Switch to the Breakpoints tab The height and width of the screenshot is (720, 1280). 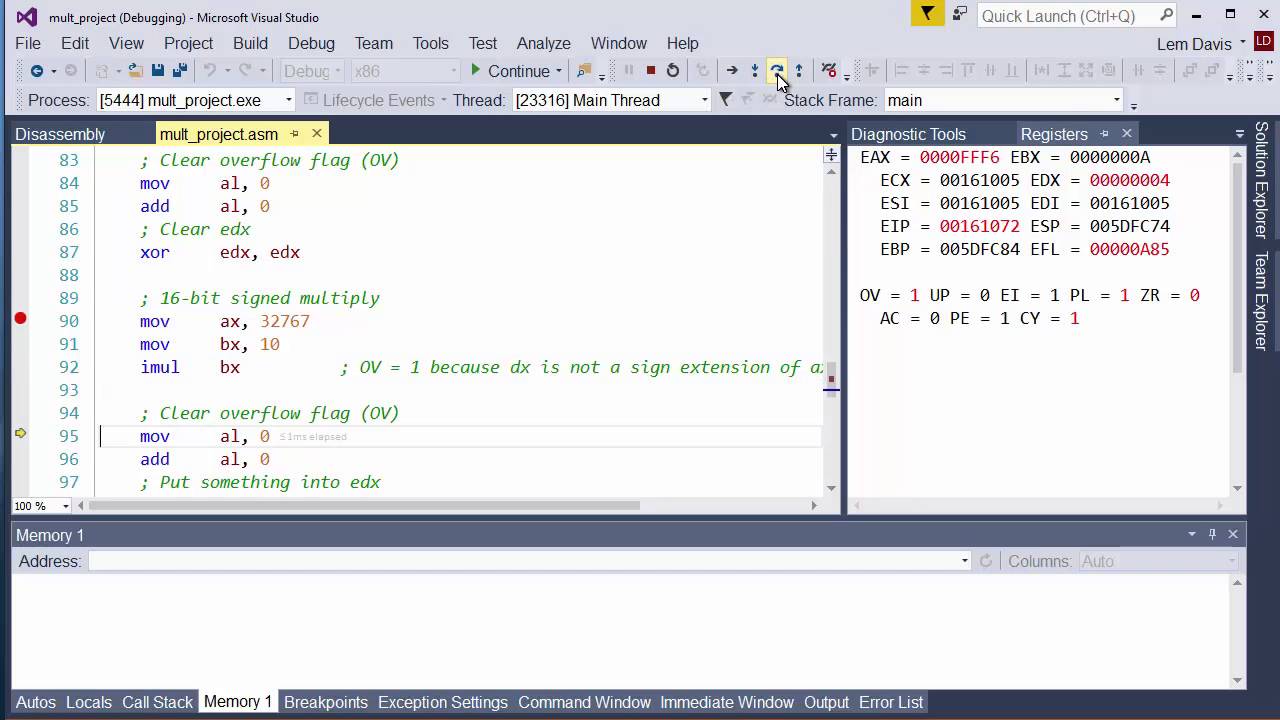(326, 702)
